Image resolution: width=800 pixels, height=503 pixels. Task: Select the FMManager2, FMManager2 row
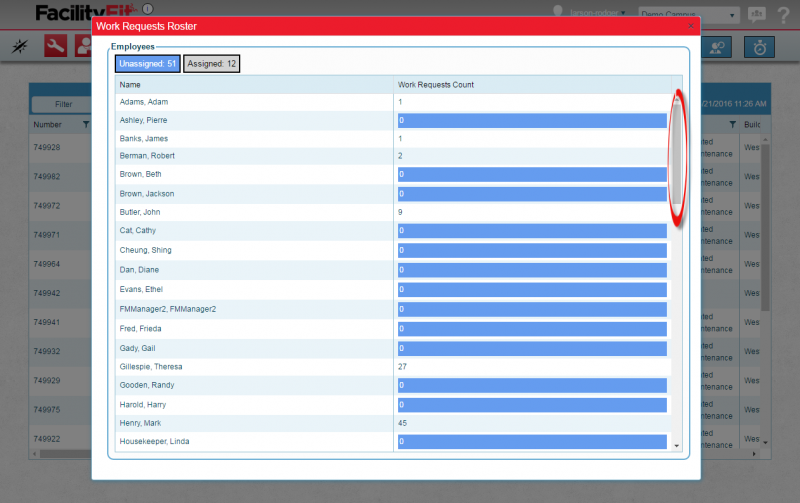[393, 309]
